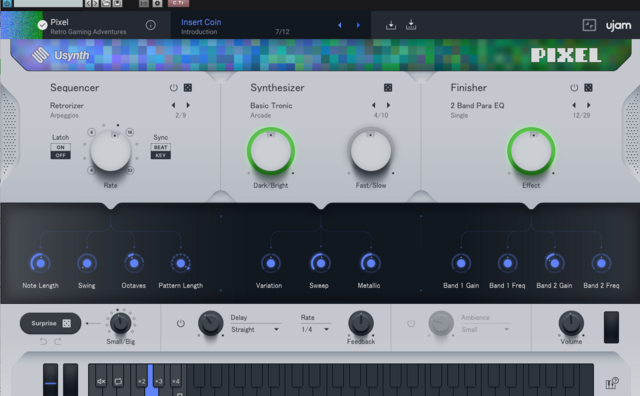
Task: Click the Volume knob
Action: (x=571, y=323)
